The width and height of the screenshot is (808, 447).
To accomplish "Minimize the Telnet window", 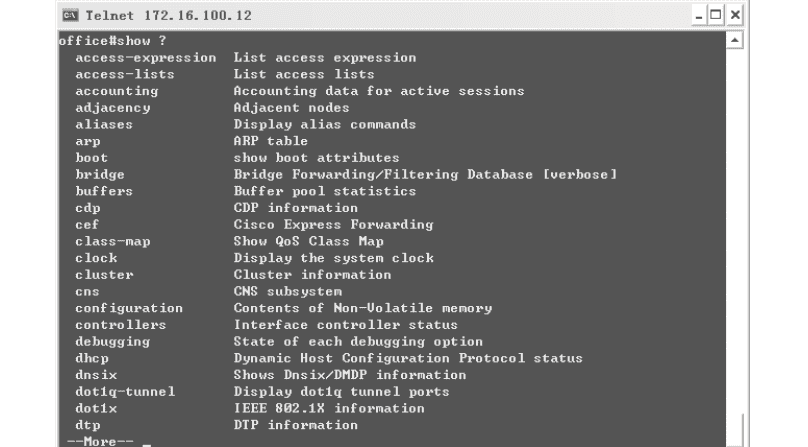I will click(x=700, y=16).
